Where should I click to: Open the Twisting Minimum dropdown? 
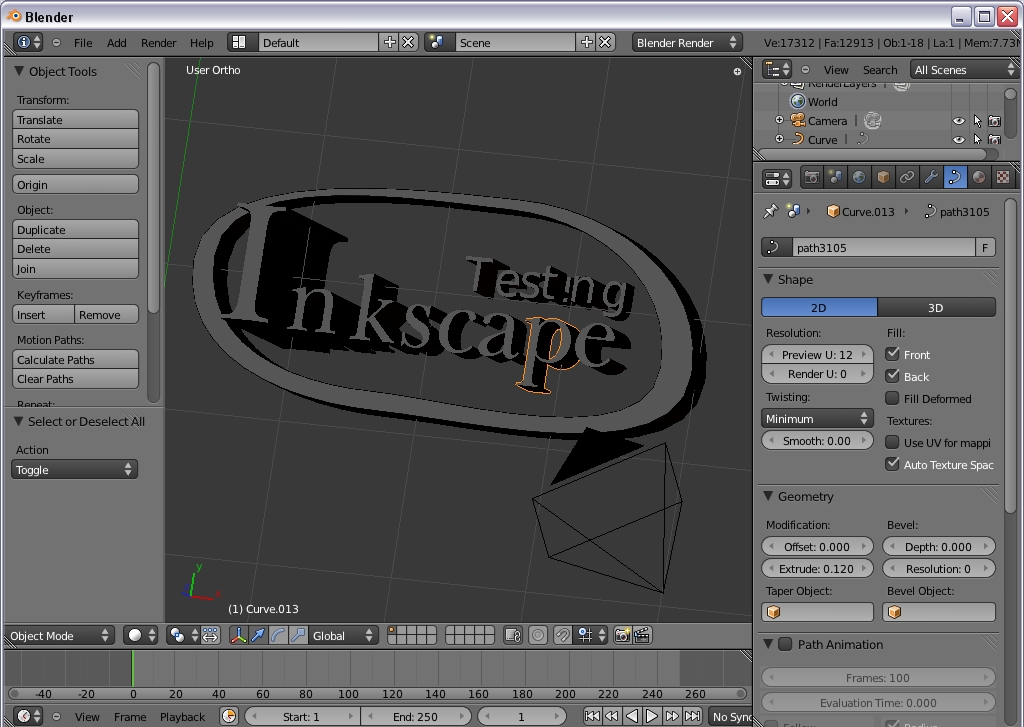(817, 419)
